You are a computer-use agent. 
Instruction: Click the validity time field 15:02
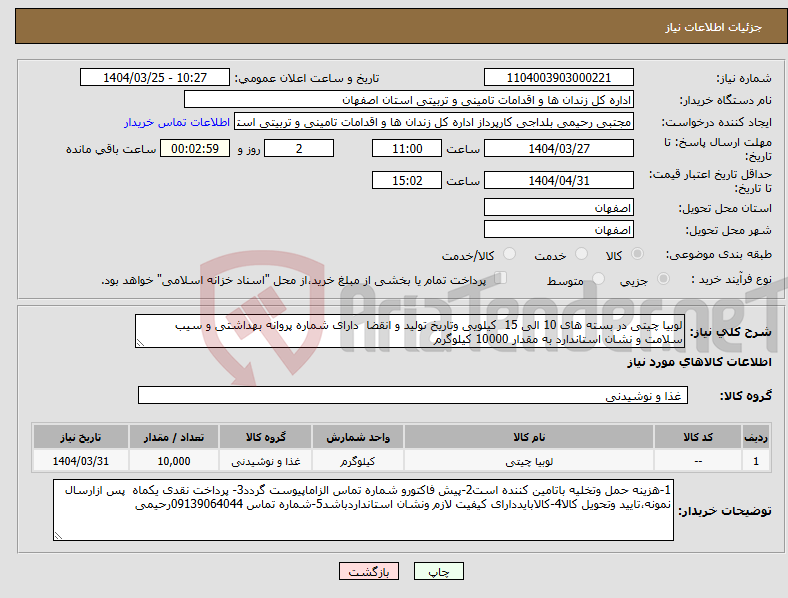[x=407, y=180]
